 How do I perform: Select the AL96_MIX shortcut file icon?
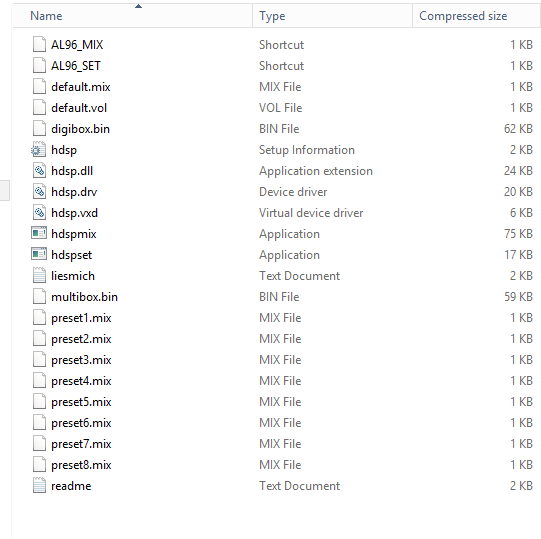point(39,45)
